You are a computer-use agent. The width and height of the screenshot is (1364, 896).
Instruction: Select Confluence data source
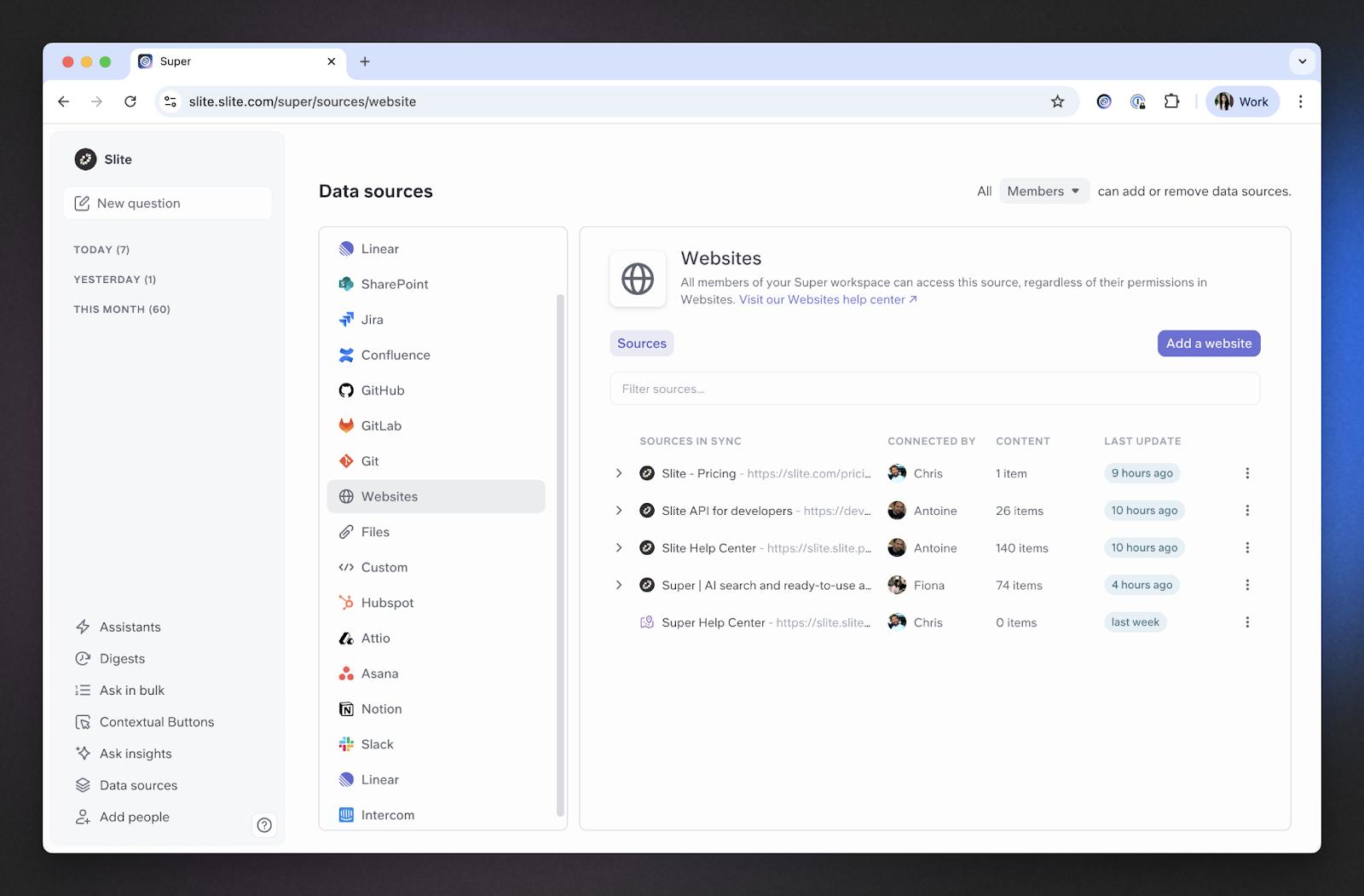436,355
